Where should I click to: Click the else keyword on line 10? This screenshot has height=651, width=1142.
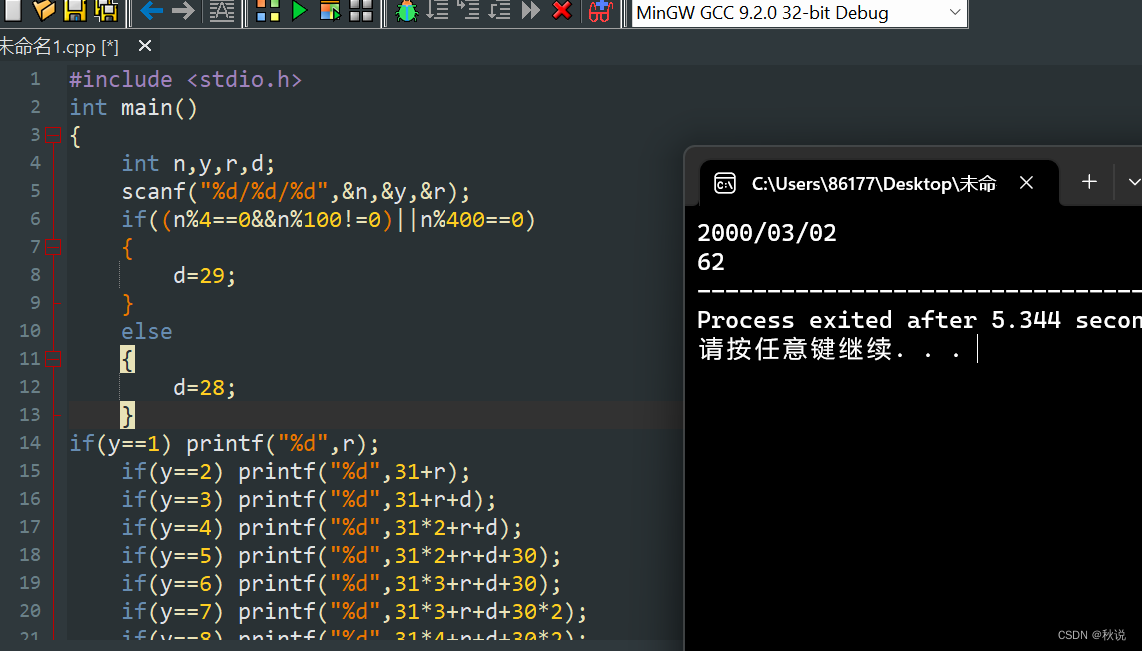coord(146,331)
